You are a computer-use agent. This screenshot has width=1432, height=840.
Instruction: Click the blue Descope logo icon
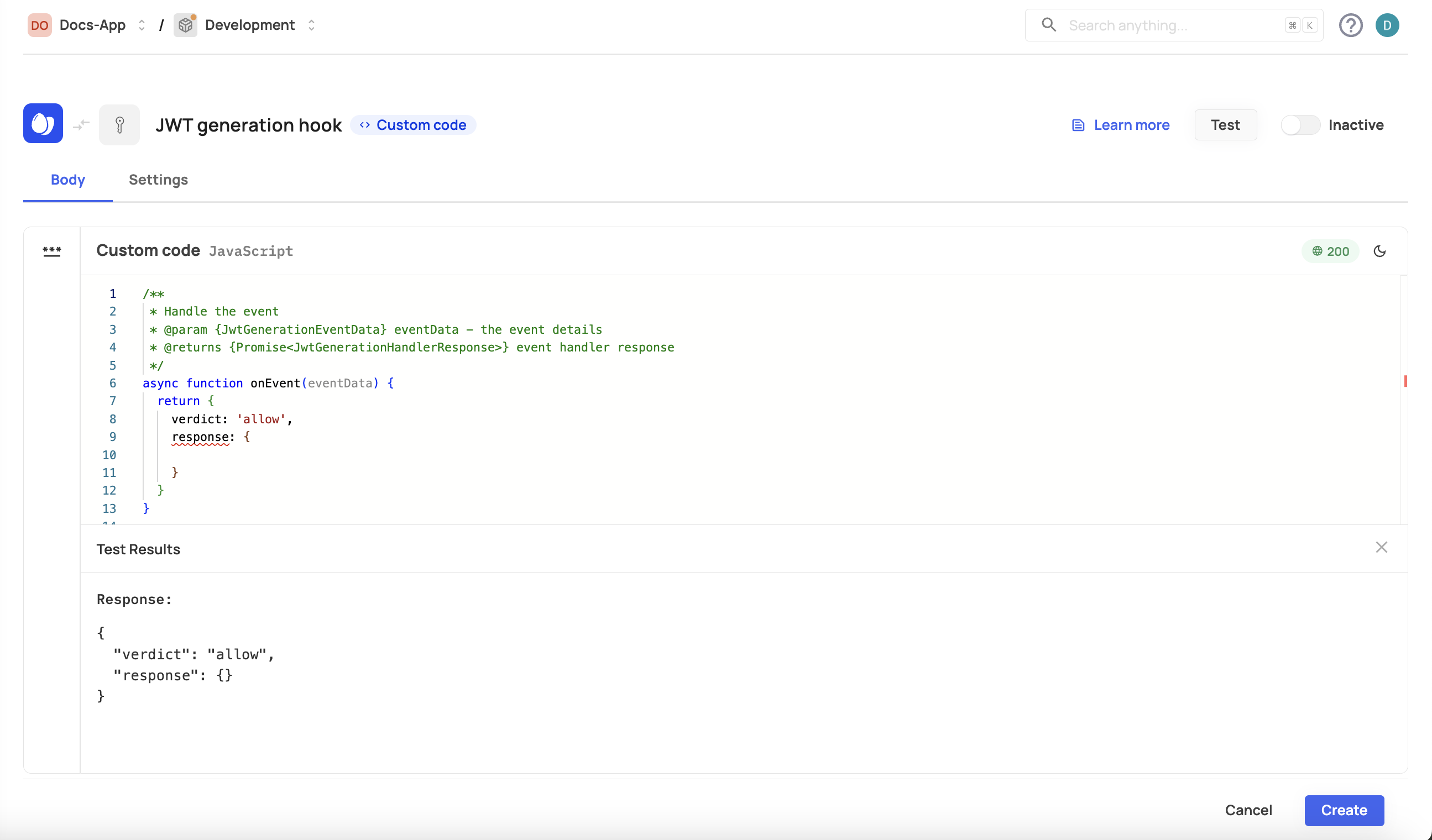[43, 123]
